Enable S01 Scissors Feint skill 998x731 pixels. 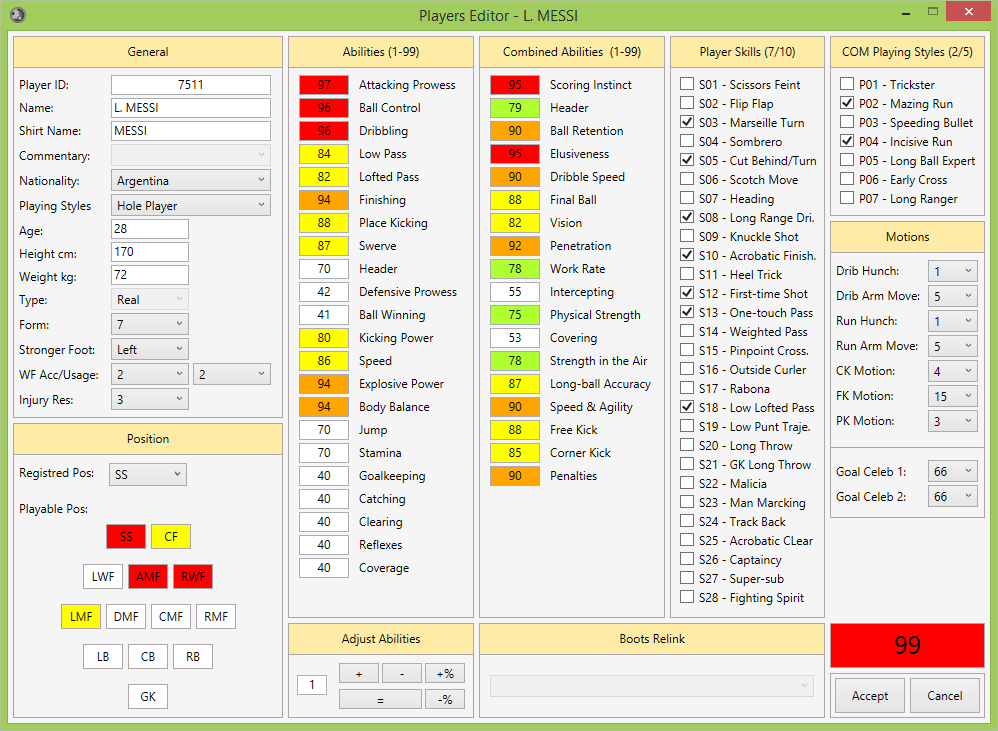coord(687,84)
